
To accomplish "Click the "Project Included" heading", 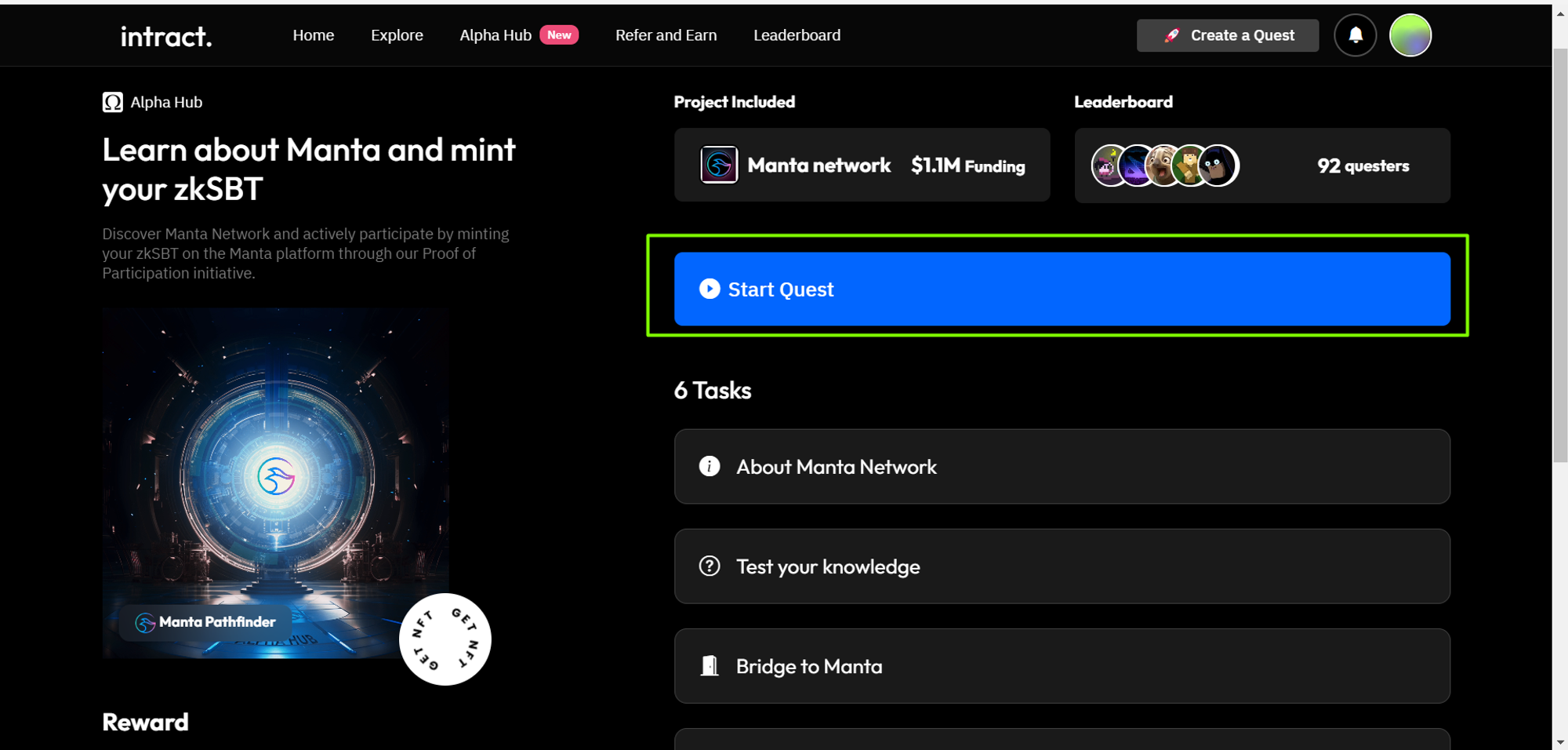I will 735,102.
